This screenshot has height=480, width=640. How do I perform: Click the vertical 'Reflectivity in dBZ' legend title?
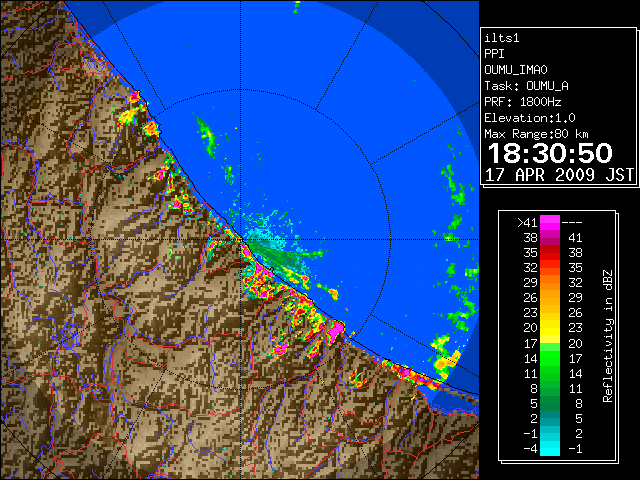point(607,336)
